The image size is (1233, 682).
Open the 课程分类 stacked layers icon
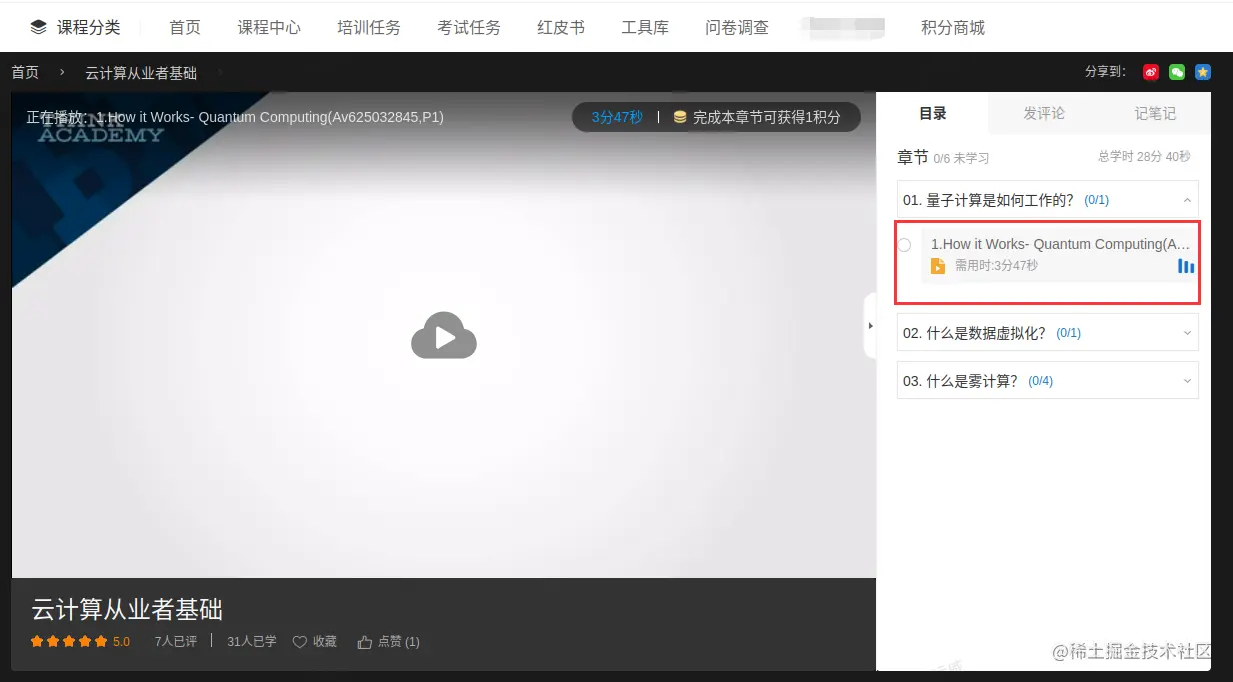point(38,27)
